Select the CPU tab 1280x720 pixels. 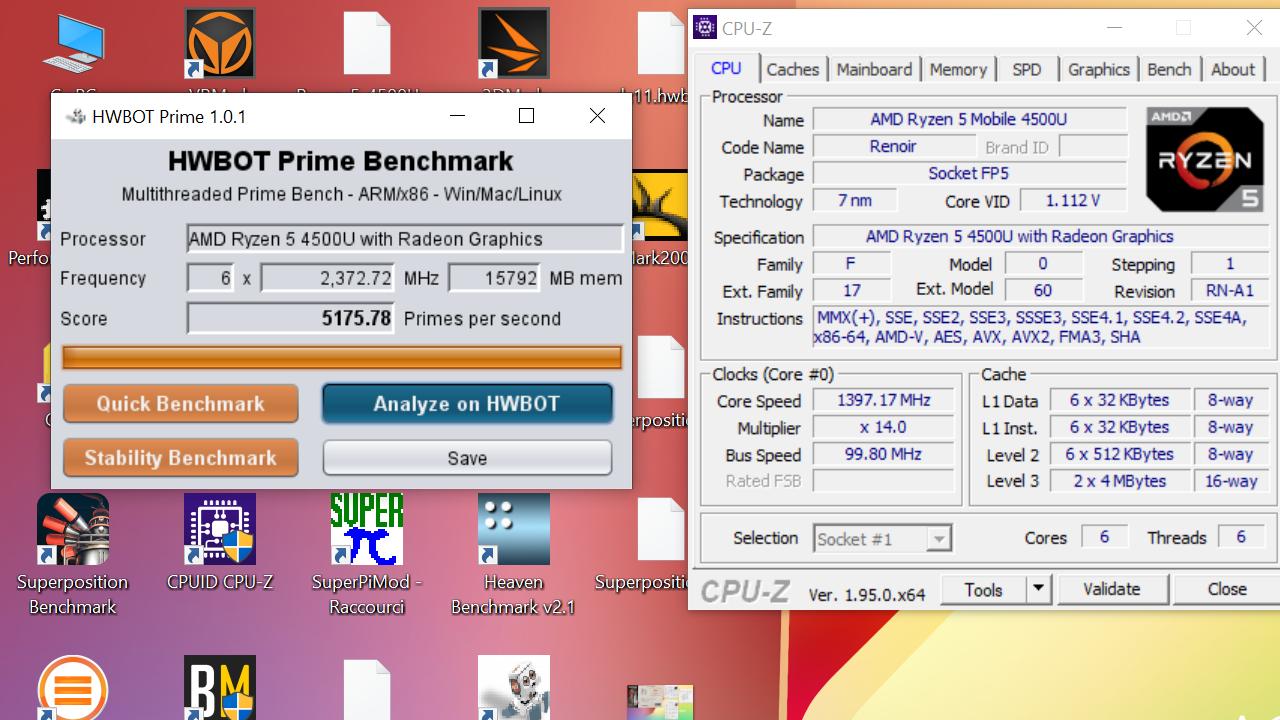(x=726, y=68)
